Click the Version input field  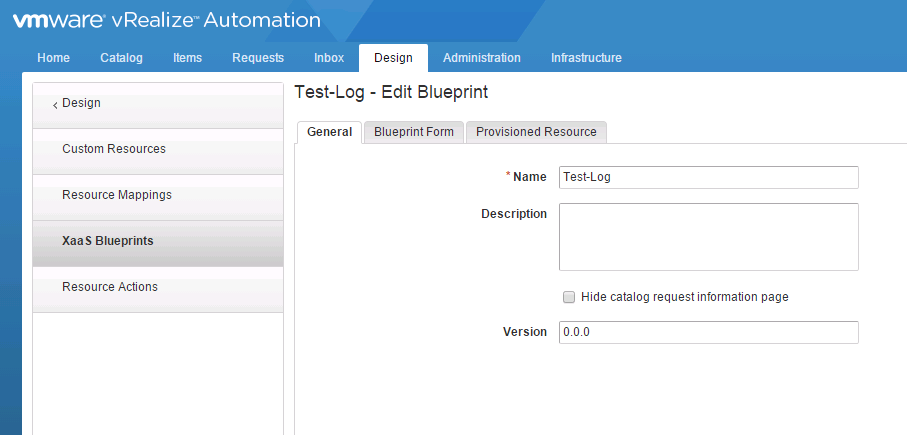point(709,333)
